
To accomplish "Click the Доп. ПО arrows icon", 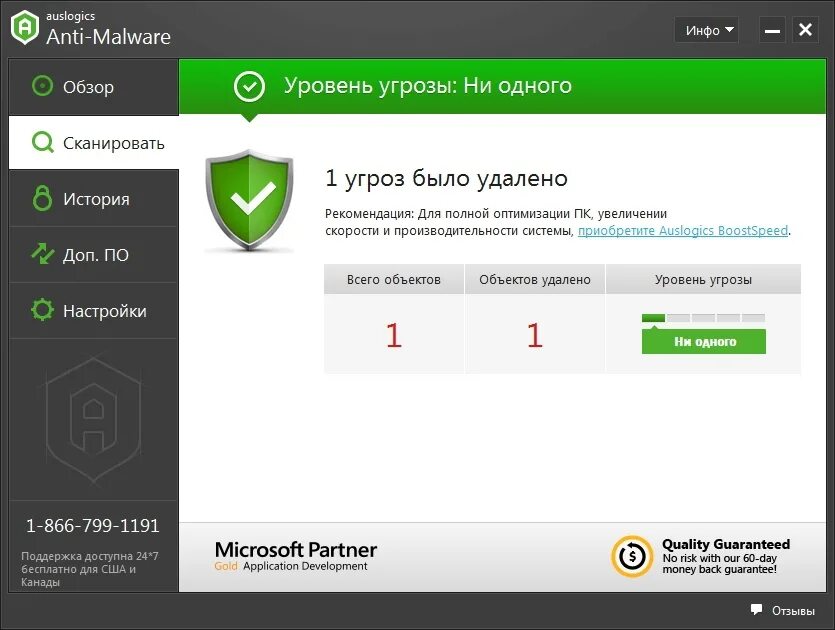I will (43, 254).
